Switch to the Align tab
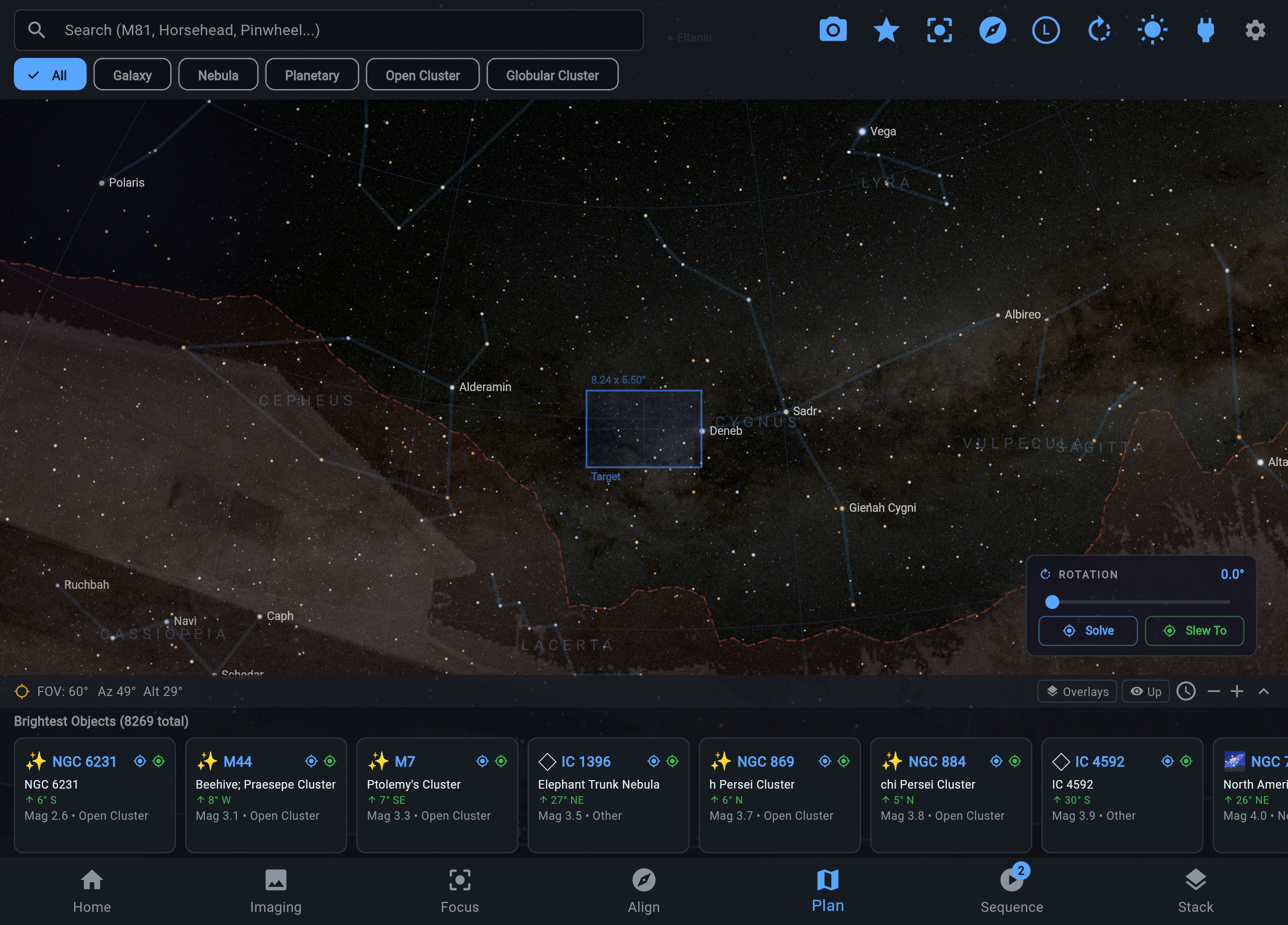Viewport: 1288px width, 925px height. [x=644, y=891]
